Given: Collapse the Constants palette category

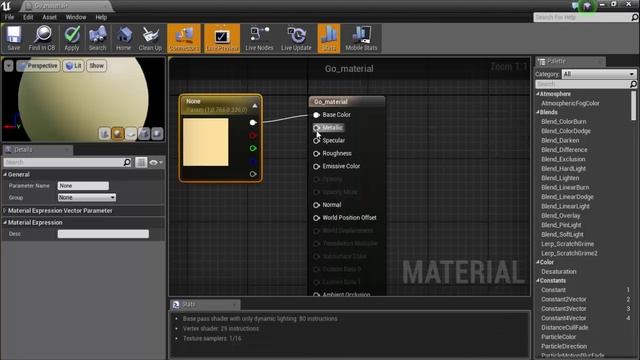Looking at the screenshot, I should click(x=538, y=281).
